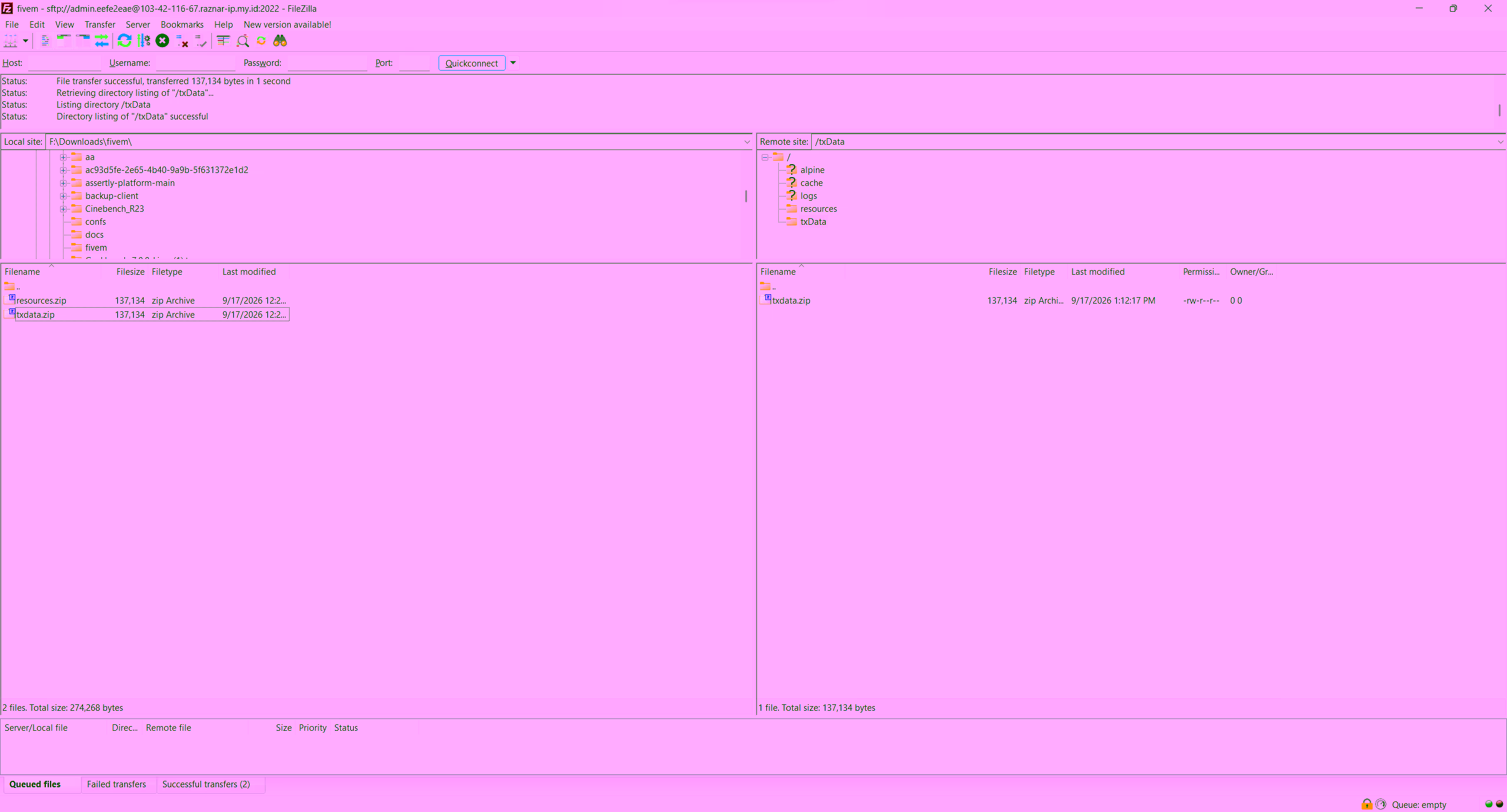
Task: Select the logs remote folder
Action: [808, 196]
